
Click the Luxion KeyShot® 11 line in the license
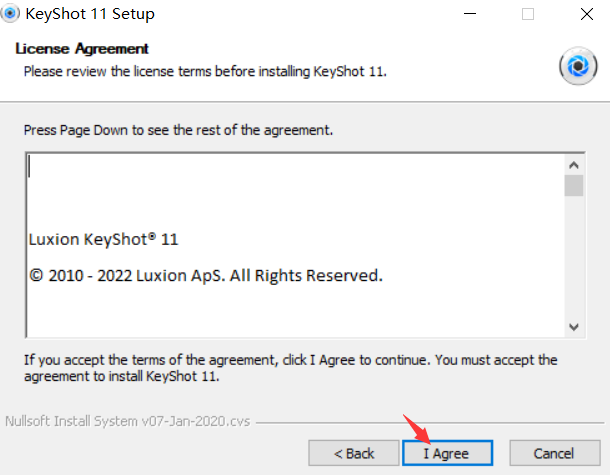coord(103,239)
